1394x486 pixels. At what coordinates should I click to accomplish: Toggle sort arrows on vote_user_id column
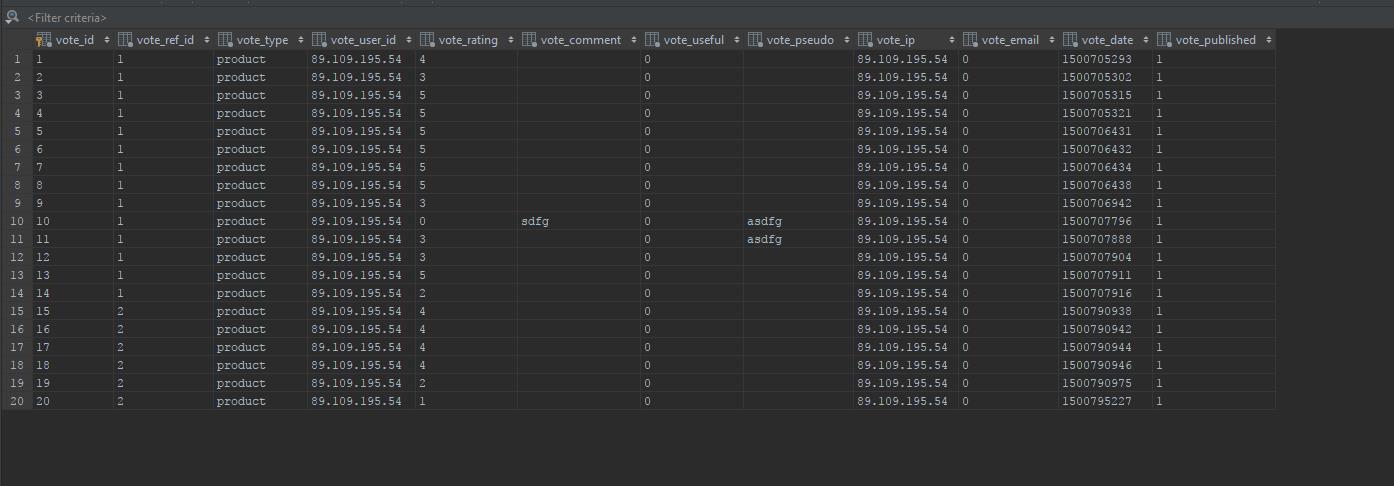tap(409, 40)
